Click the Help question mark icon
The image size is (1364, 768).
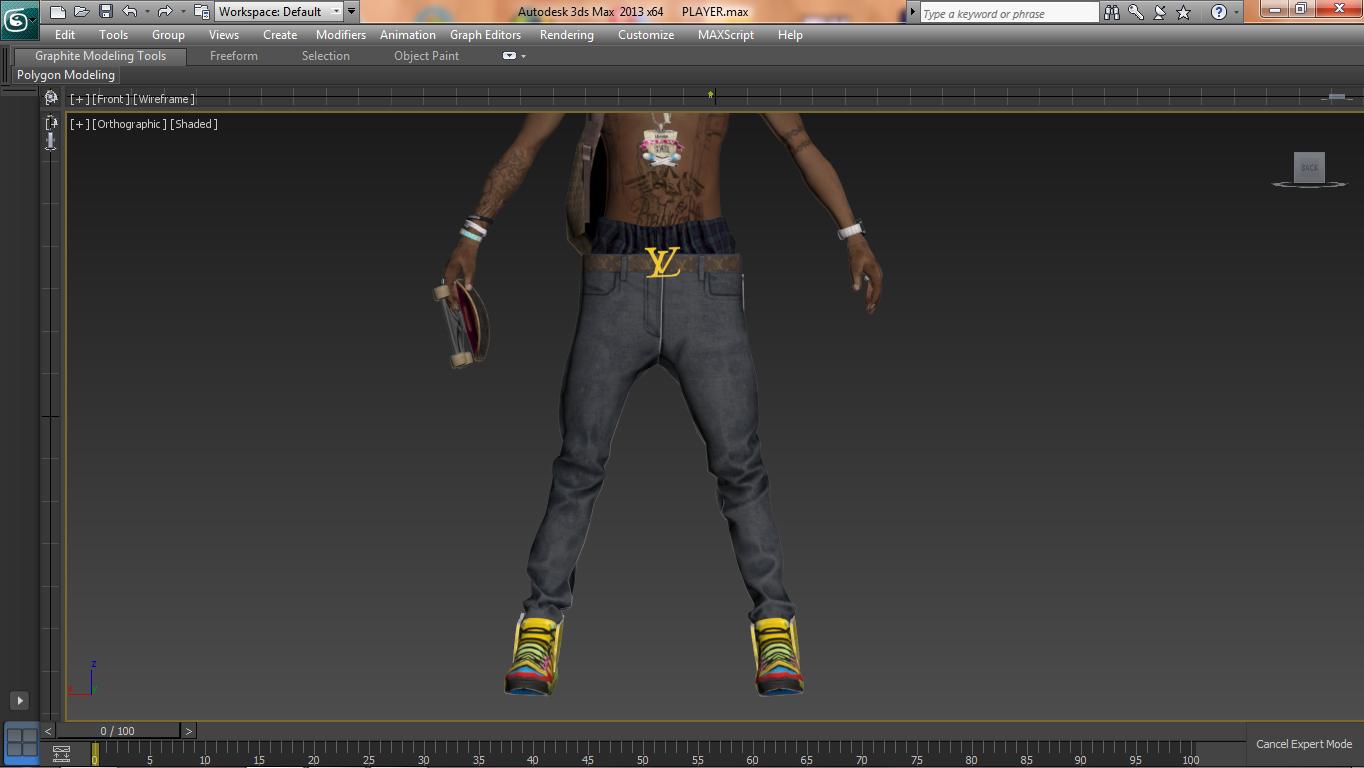click(x=1218, y=12)
